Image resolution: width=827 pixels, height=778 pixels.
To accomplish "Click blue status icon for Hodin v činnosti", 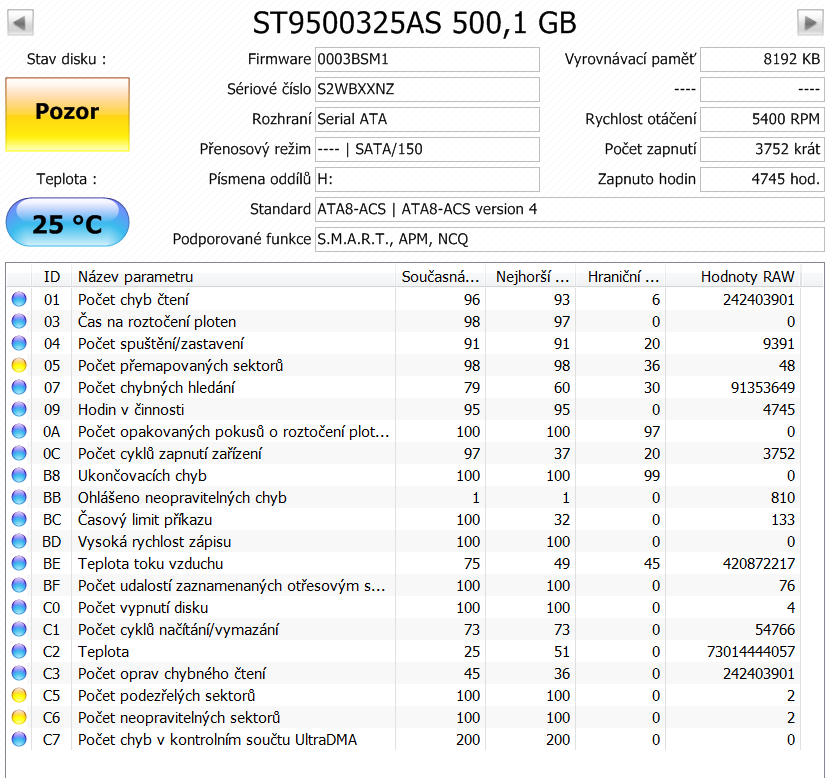I will click(x=19, y=409).
